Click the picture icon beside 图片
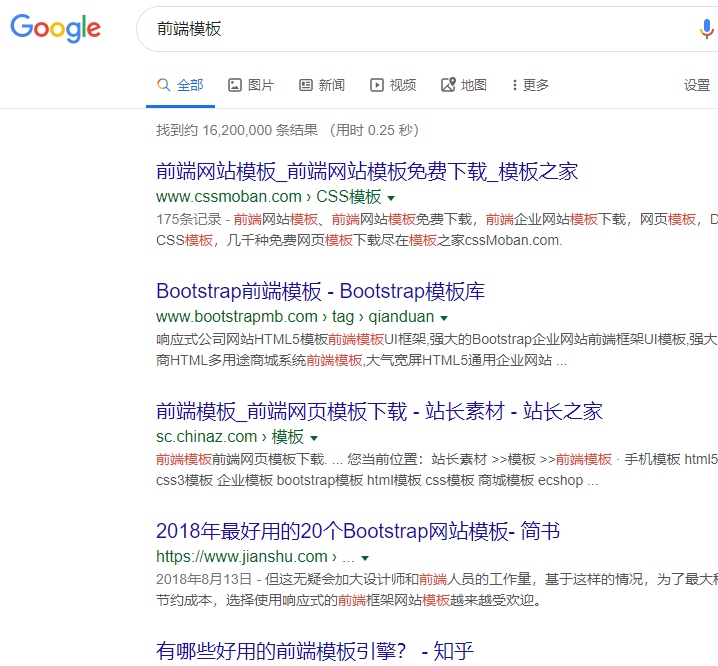This screenshot has width=718, height=666. [235, 85]
